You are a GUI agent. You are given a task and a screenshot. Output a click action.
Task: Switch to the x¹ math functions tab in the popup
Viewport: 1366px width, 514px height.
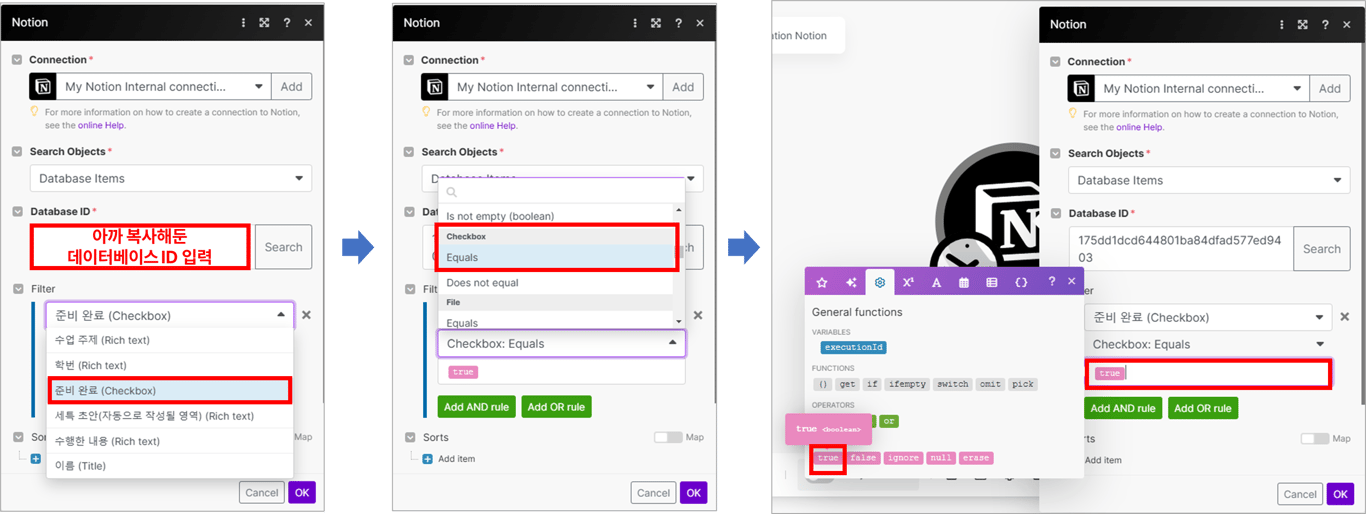coord(908,282)
